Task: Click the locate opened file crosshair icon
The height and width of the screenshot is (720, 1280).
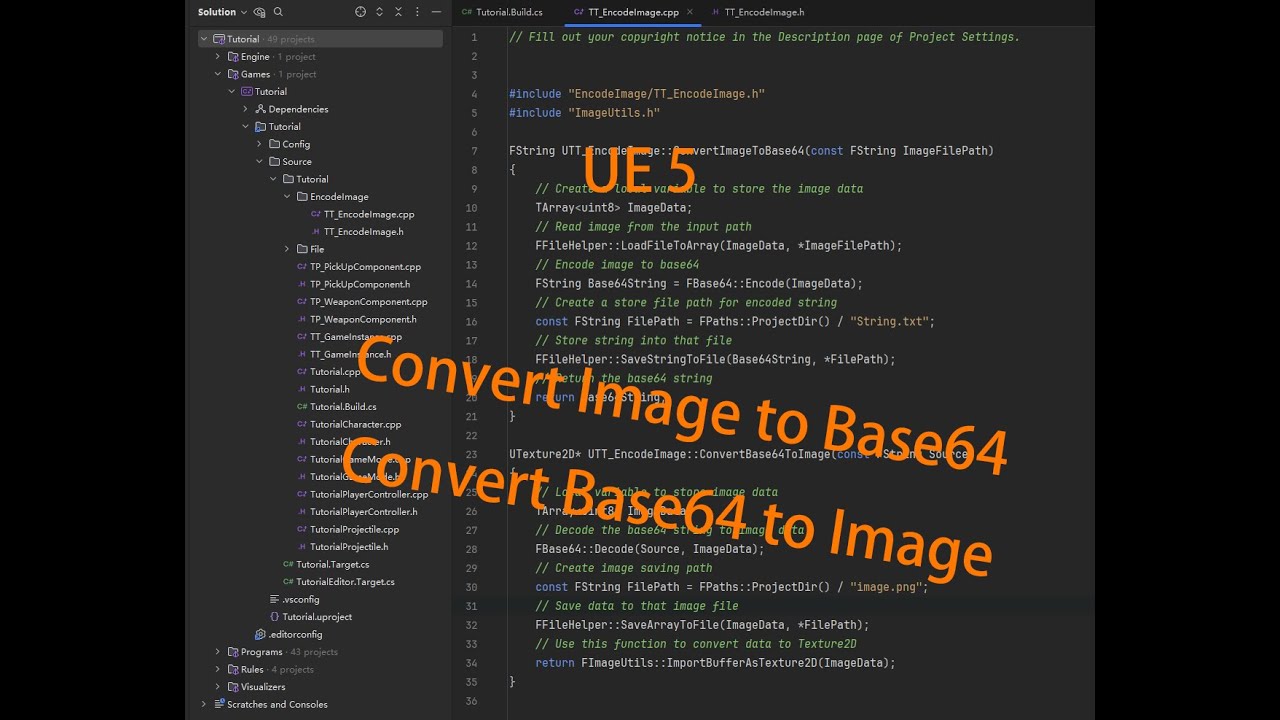Action: 361,12
